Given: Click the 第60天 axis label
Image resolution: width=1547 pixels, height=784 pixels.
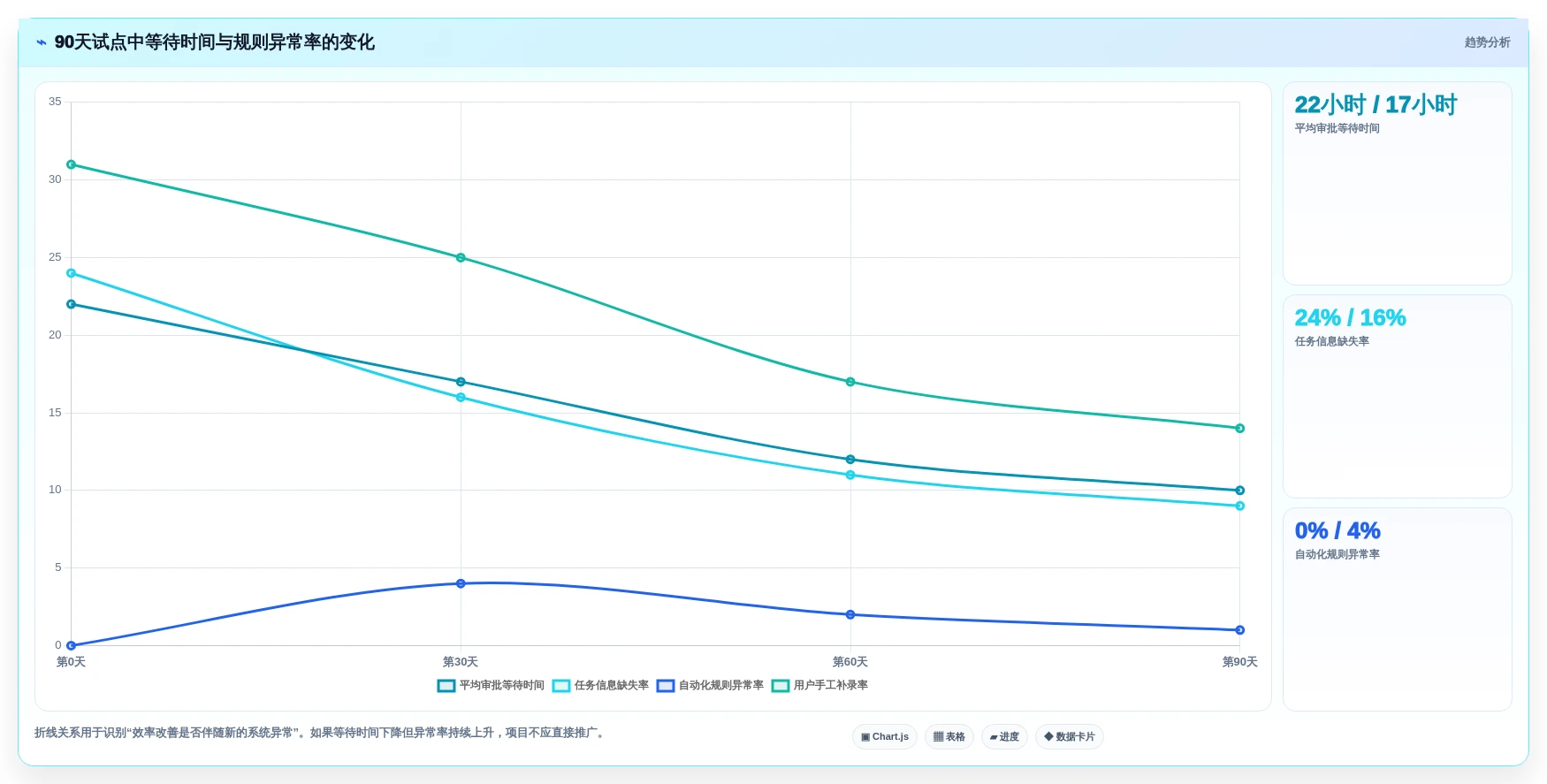Looking at the screenshot, I should [x=850, y=662].
